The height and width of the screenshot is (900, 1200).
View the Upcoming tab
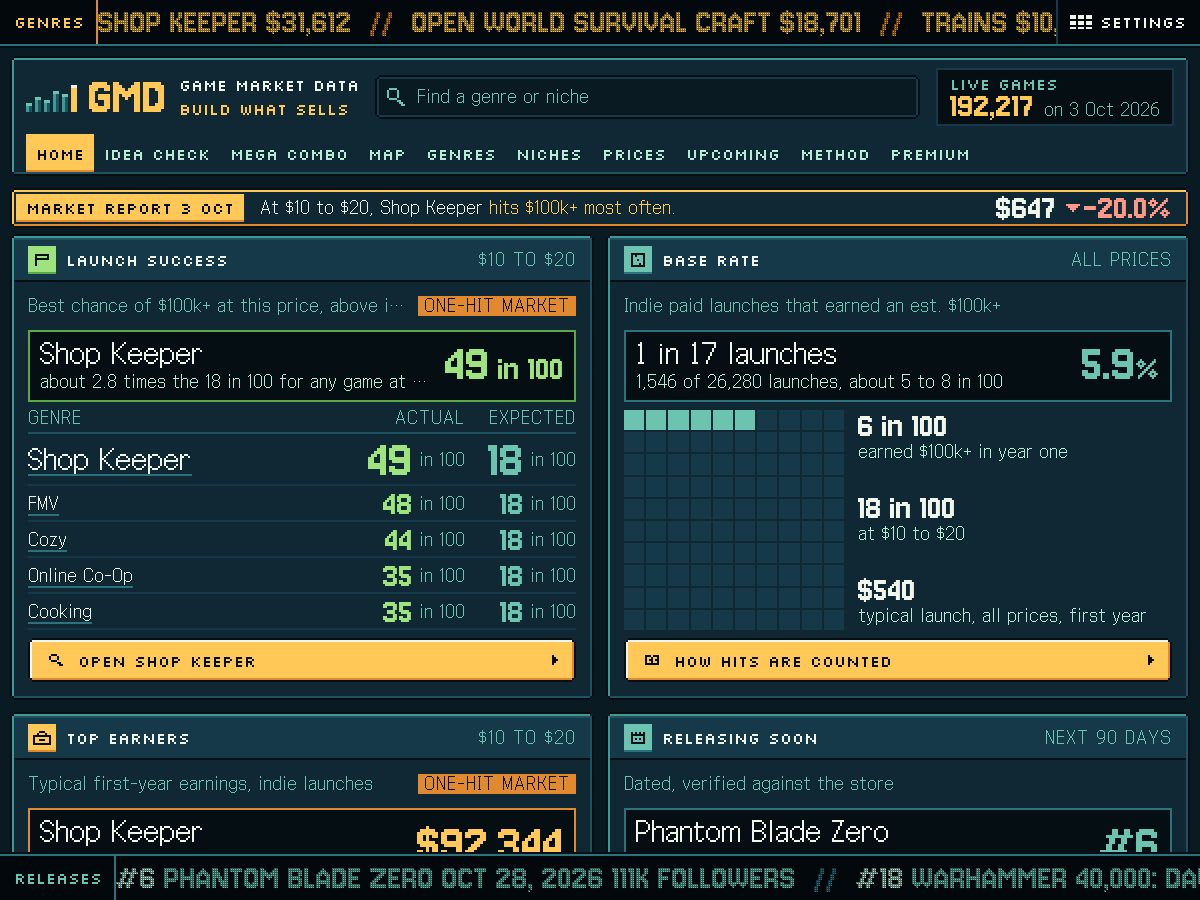(x=733, y=154)
